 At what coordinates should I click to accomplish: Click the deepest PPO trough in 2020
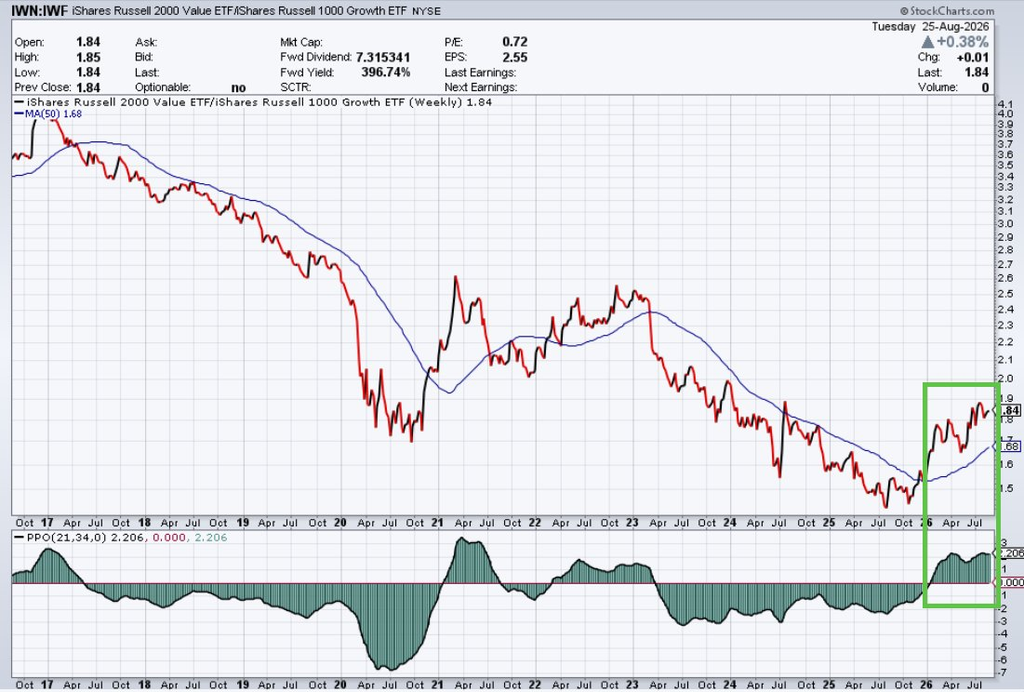click(x=387, y=667)
